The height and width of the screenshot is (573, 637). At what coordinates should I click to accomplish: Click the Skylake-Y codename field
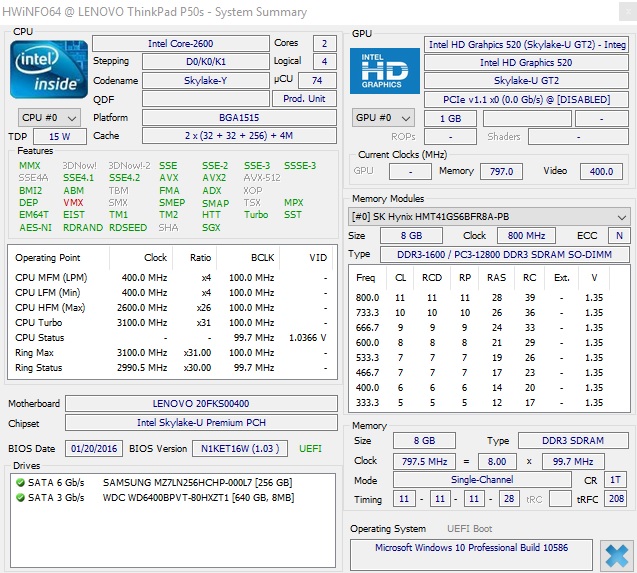pyautogui.click(x=208, y=81)
